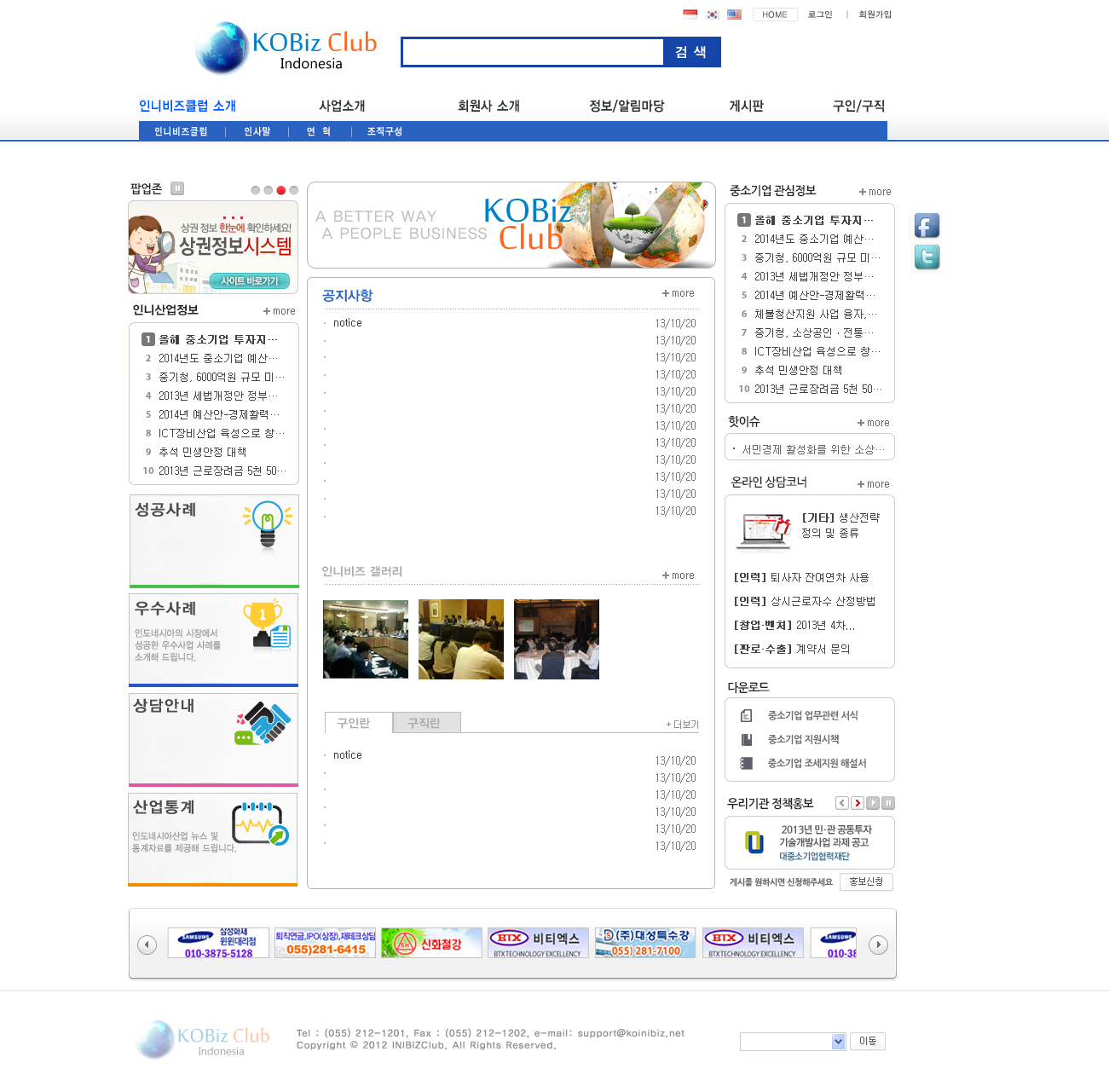The image size is (1109, 1092).
Task: Show next 정책홍보 item with red arrow
Action: tap(858, 803)
